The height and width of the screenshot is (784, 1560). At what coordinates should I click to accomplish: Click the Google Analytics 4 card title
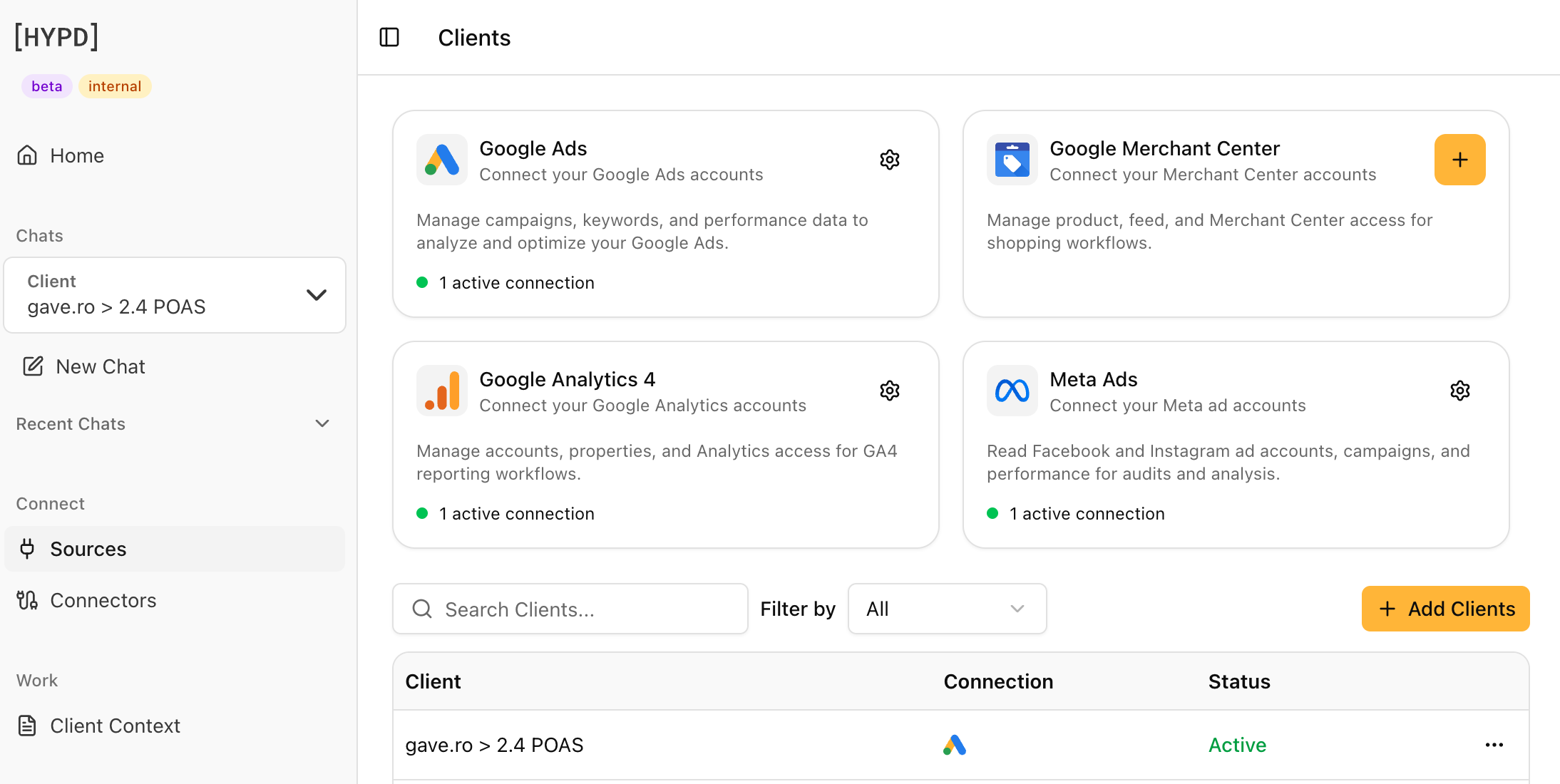(568, 379)
